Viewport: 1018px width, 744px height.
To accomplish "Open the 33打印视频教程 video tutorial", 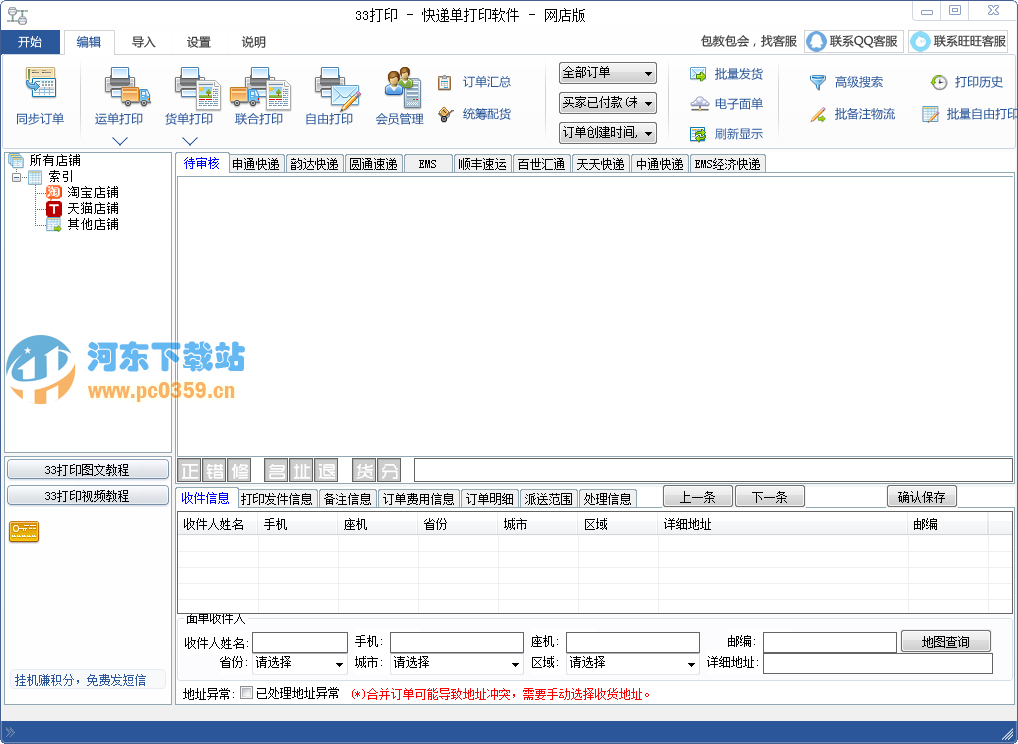I will [x=87, y=495].
